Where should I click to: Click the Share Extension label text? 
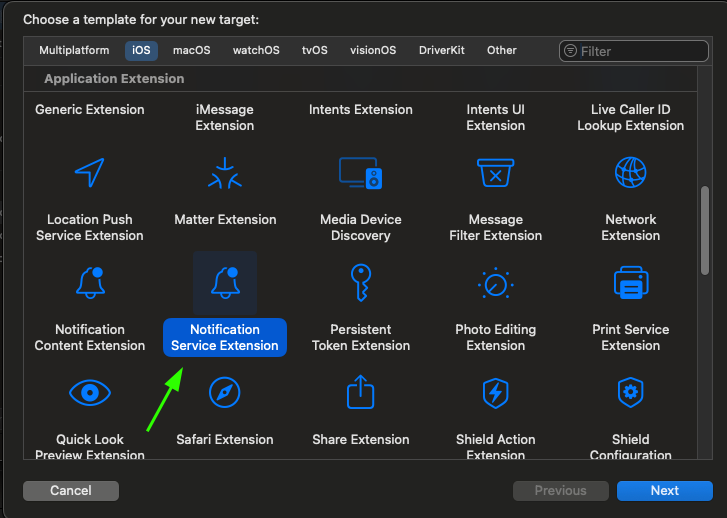[361, 439]
